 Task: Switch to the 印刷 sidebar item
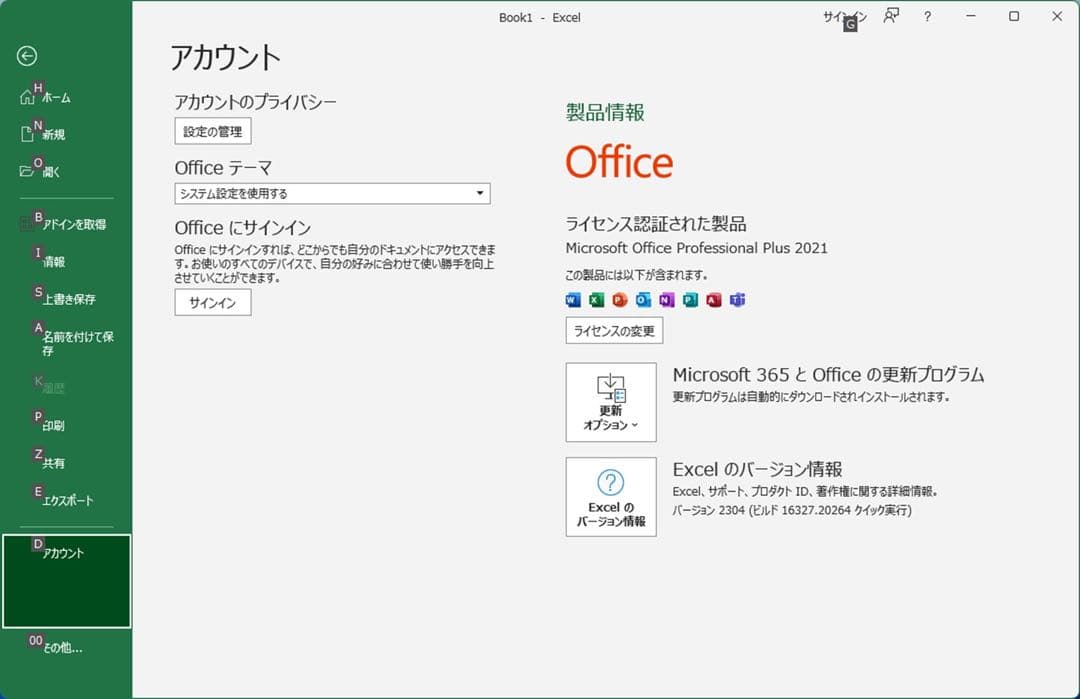(x=55, y=424)
